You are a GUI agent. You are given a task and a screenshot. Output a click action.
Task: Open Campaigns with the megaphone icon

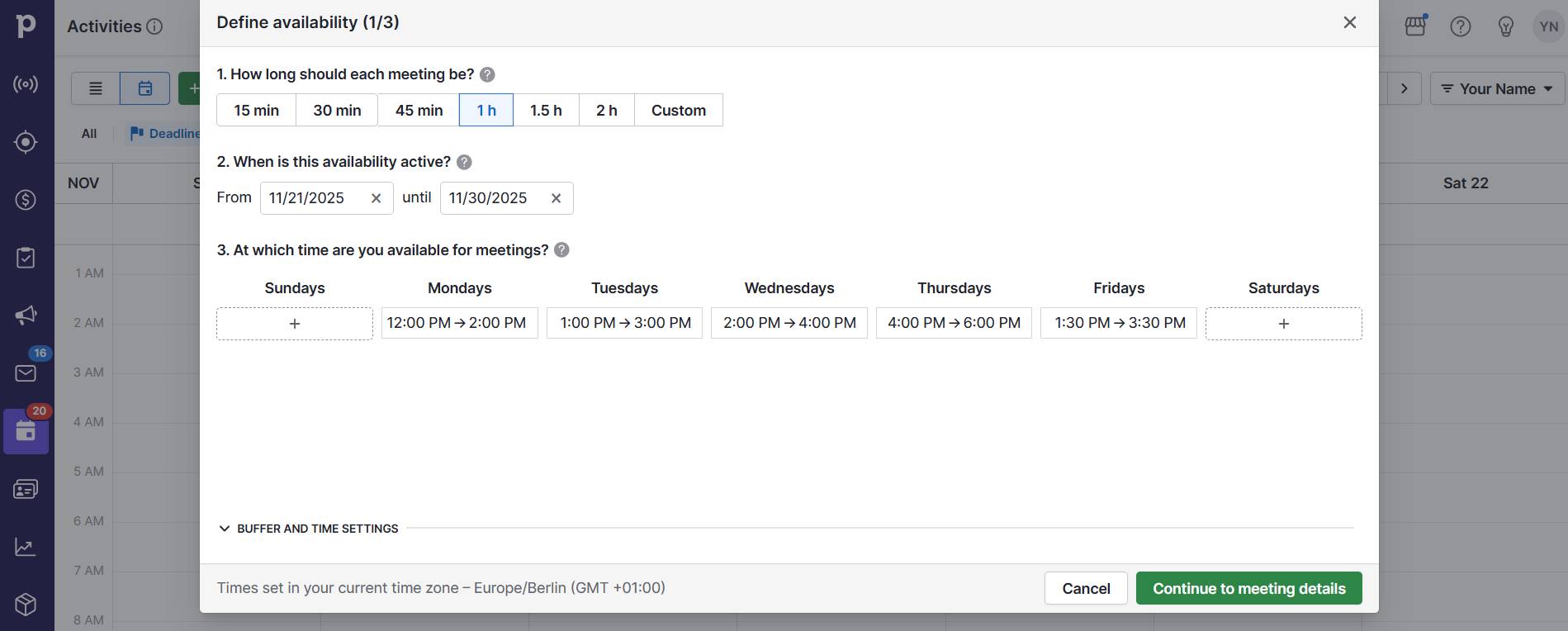(26, 315)
